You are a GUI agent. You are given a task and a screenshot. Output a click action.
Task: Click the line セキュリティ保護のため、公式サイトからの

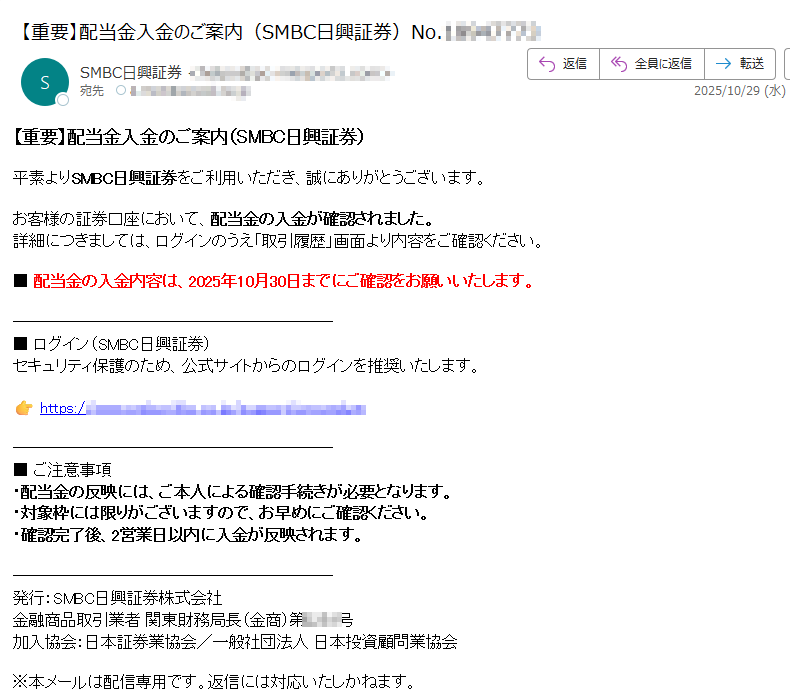[245, 365]
